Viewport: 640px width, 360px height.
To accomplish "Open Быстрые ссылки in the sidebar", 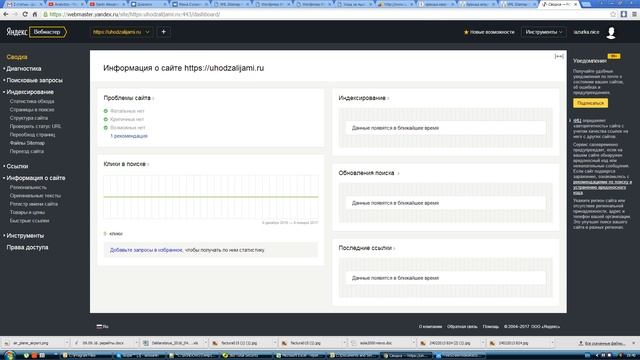I will [x=29, y=220].
